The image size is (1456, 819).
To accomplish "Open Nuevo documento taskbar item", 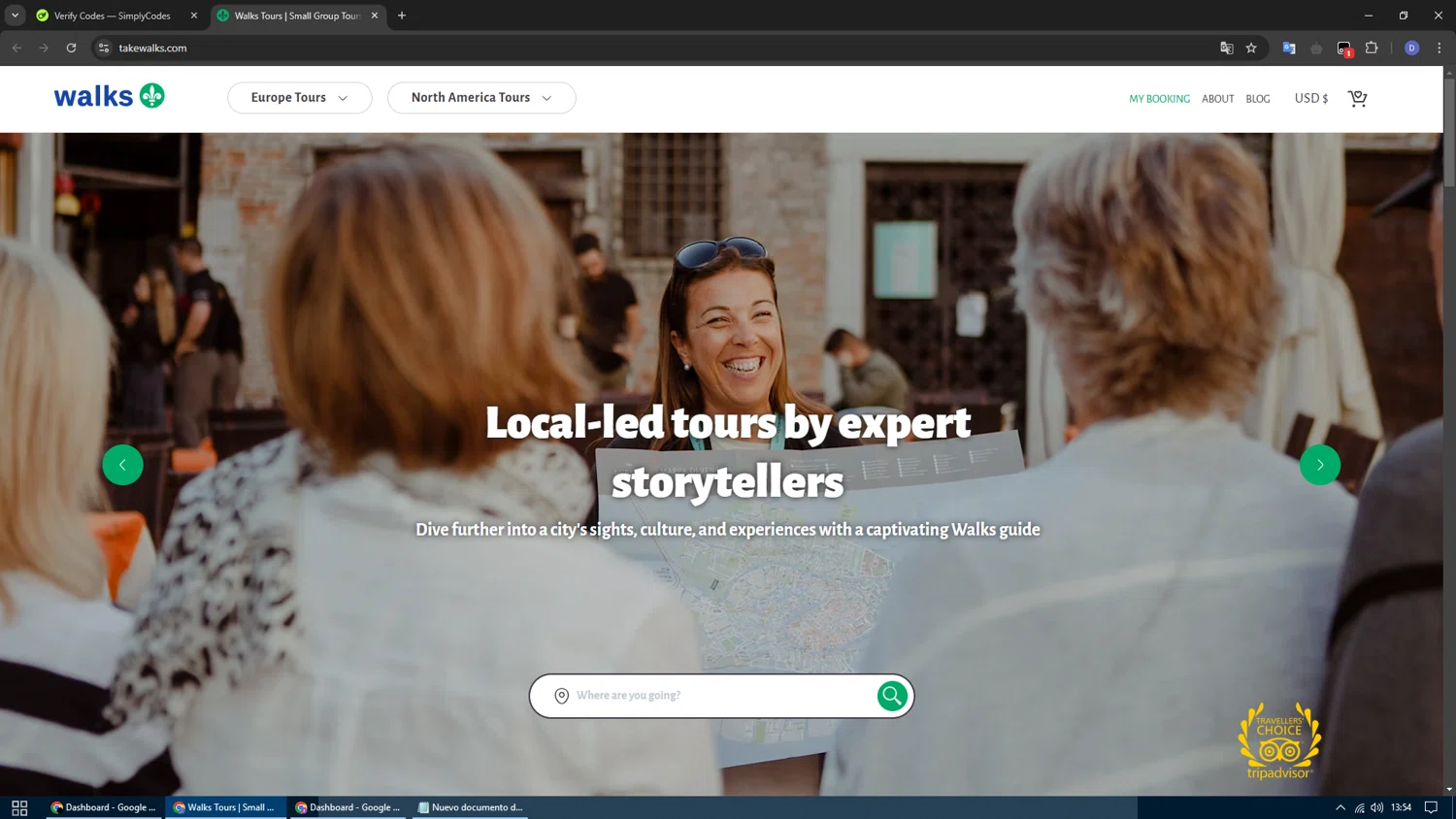I will click(470, 807).
